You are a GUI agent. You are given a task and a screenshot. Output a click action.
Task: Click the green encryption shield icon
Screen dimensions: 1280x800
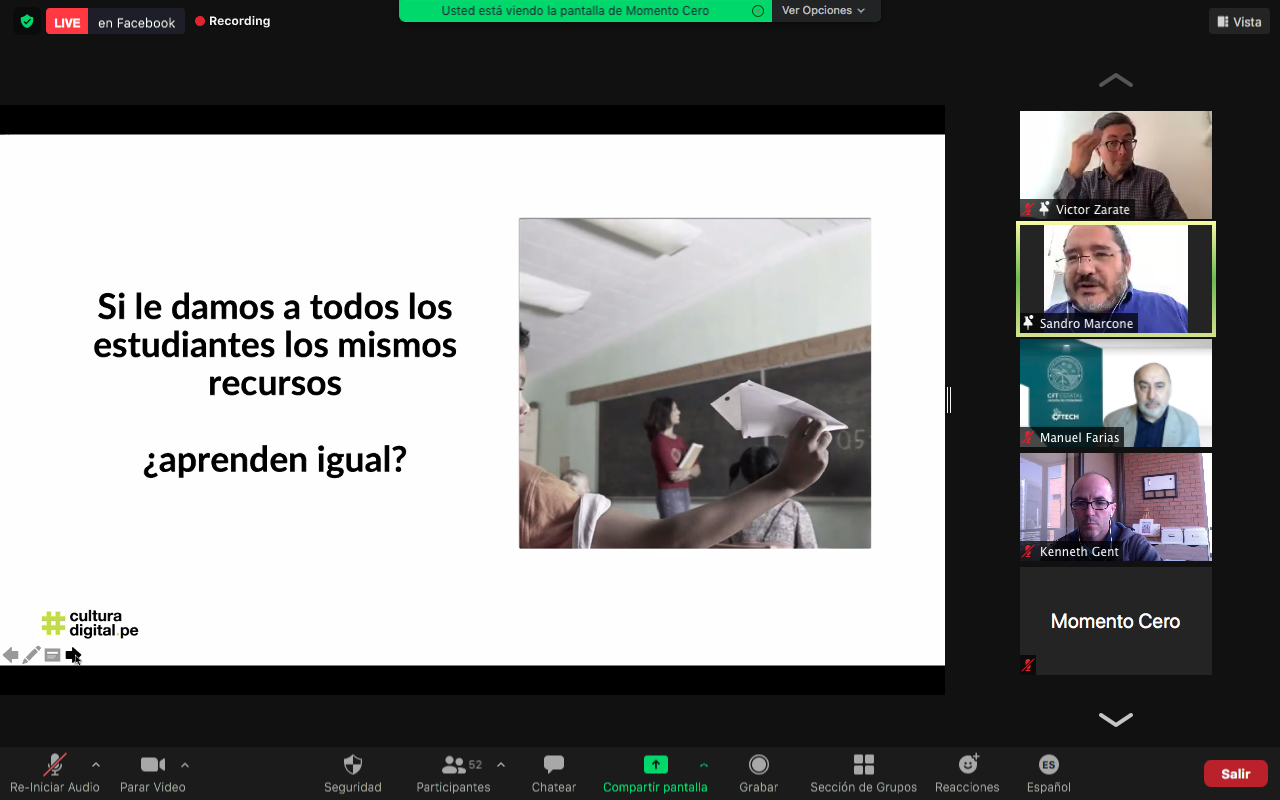click(27, 21)
